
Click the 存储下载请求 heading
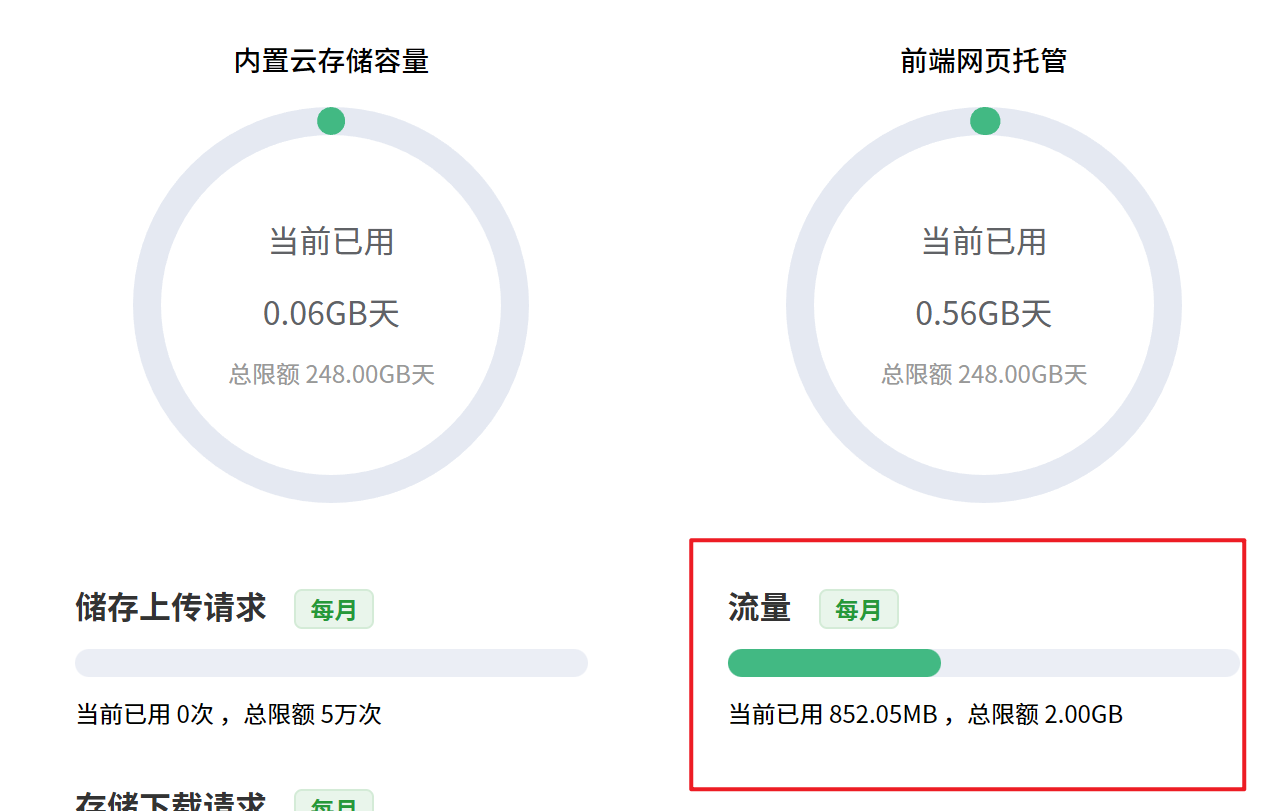(171, 802)
